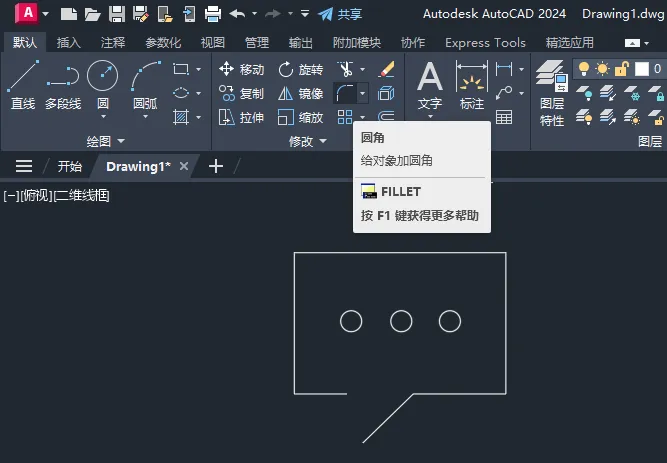Switch to the Annotate (注释) ribbon tab
Screen dimensions: 667x463
point(113,43)
